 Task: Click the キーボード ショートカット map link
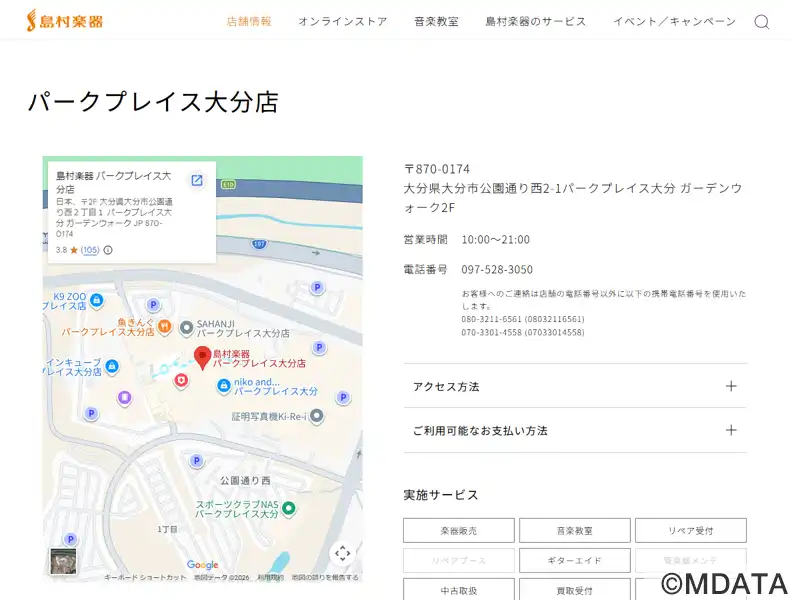(x=145, y=578)
